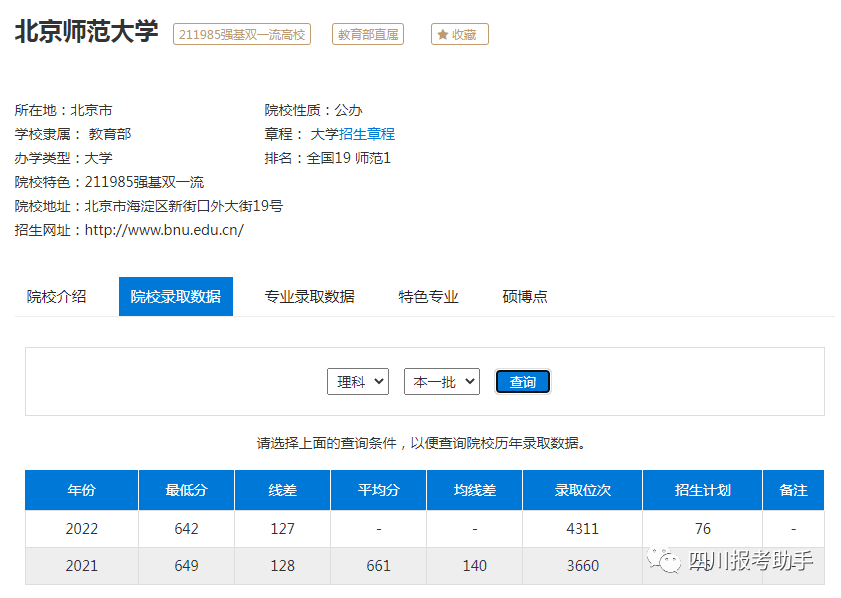Click the 127 line difference cell
Viewport: 841px width, 598px height.
283,529
